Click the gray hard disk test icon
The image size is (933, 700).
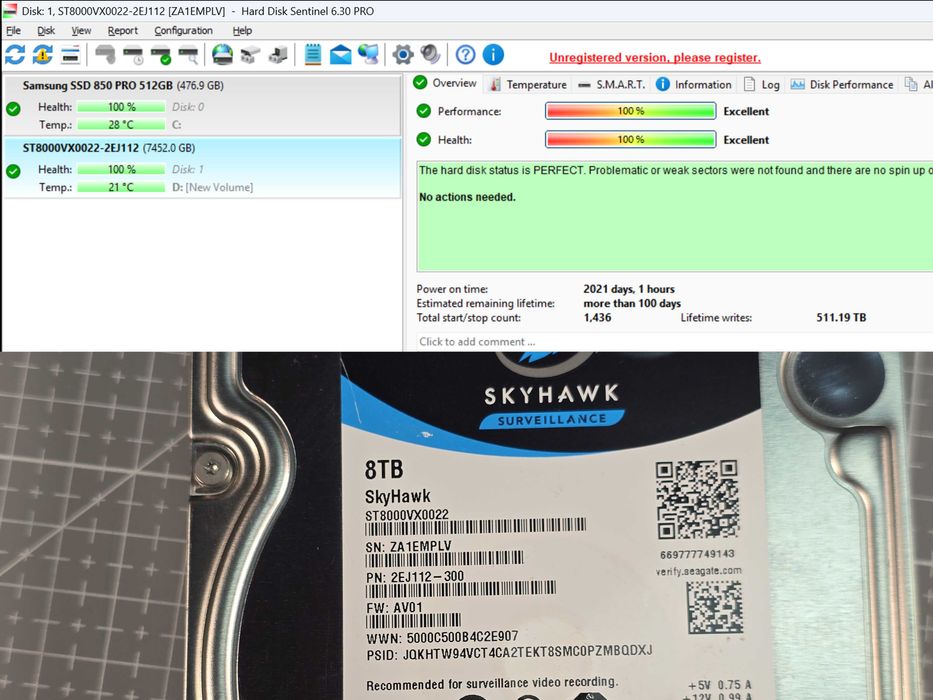105,55
